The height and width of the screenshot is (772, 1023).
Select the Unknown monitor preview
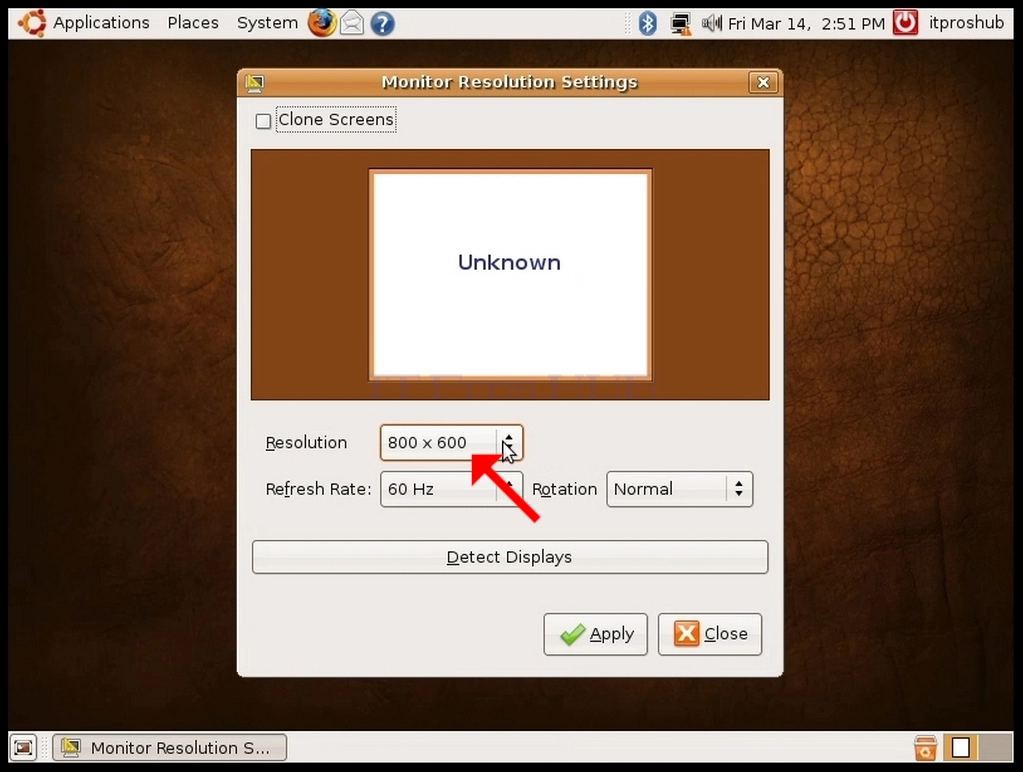pyautogui.click(x=510, y=274)
